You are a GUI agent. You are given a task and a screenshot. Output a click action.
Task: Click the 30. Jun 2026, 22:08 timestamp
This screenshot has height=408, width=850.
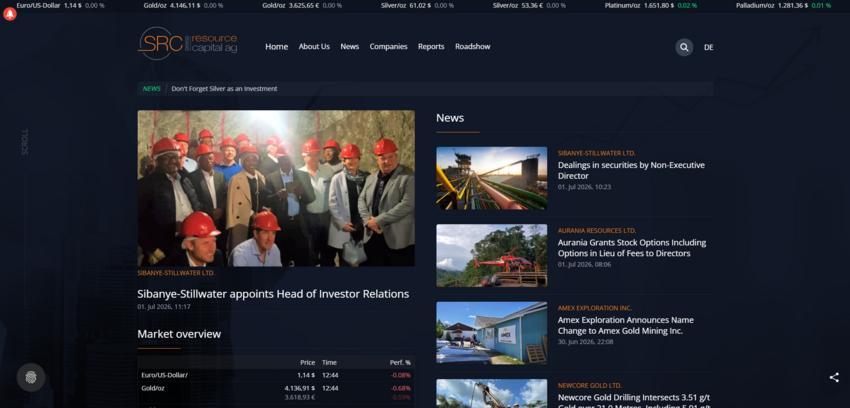(585, 342)
